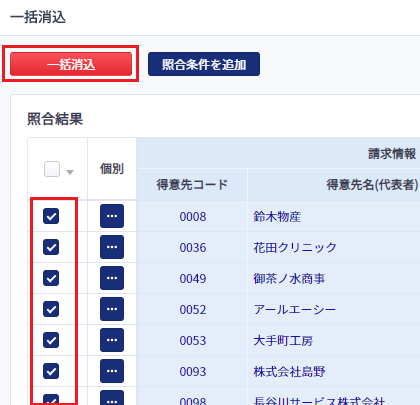Uncheck the checkbox for code 0049

point(51,278)
